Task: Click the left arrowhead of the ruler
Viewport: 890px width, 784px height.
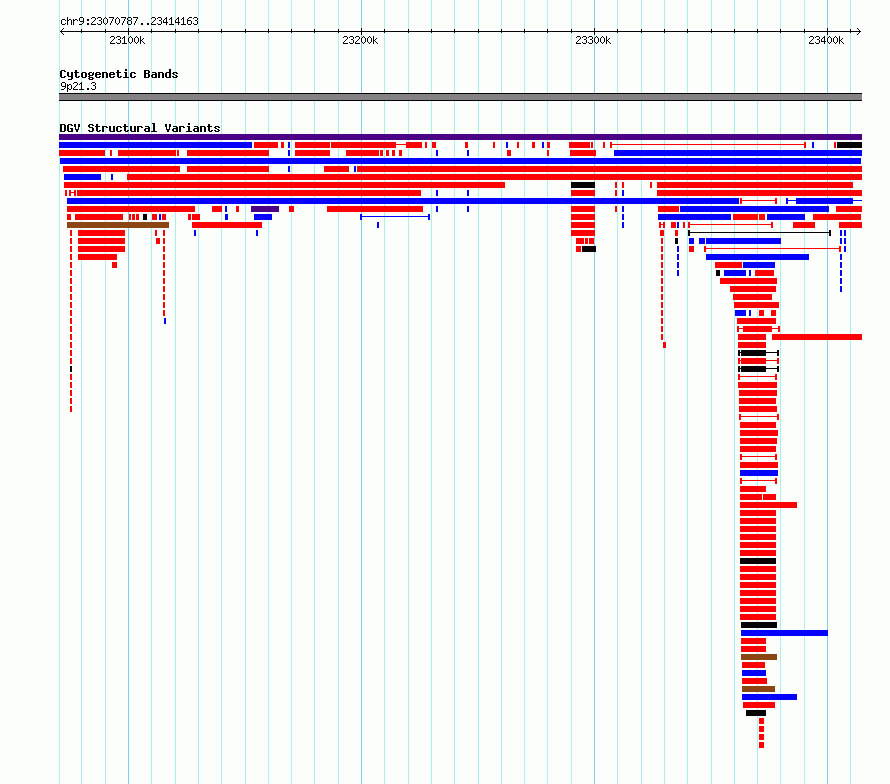Action: pos(62,31)
